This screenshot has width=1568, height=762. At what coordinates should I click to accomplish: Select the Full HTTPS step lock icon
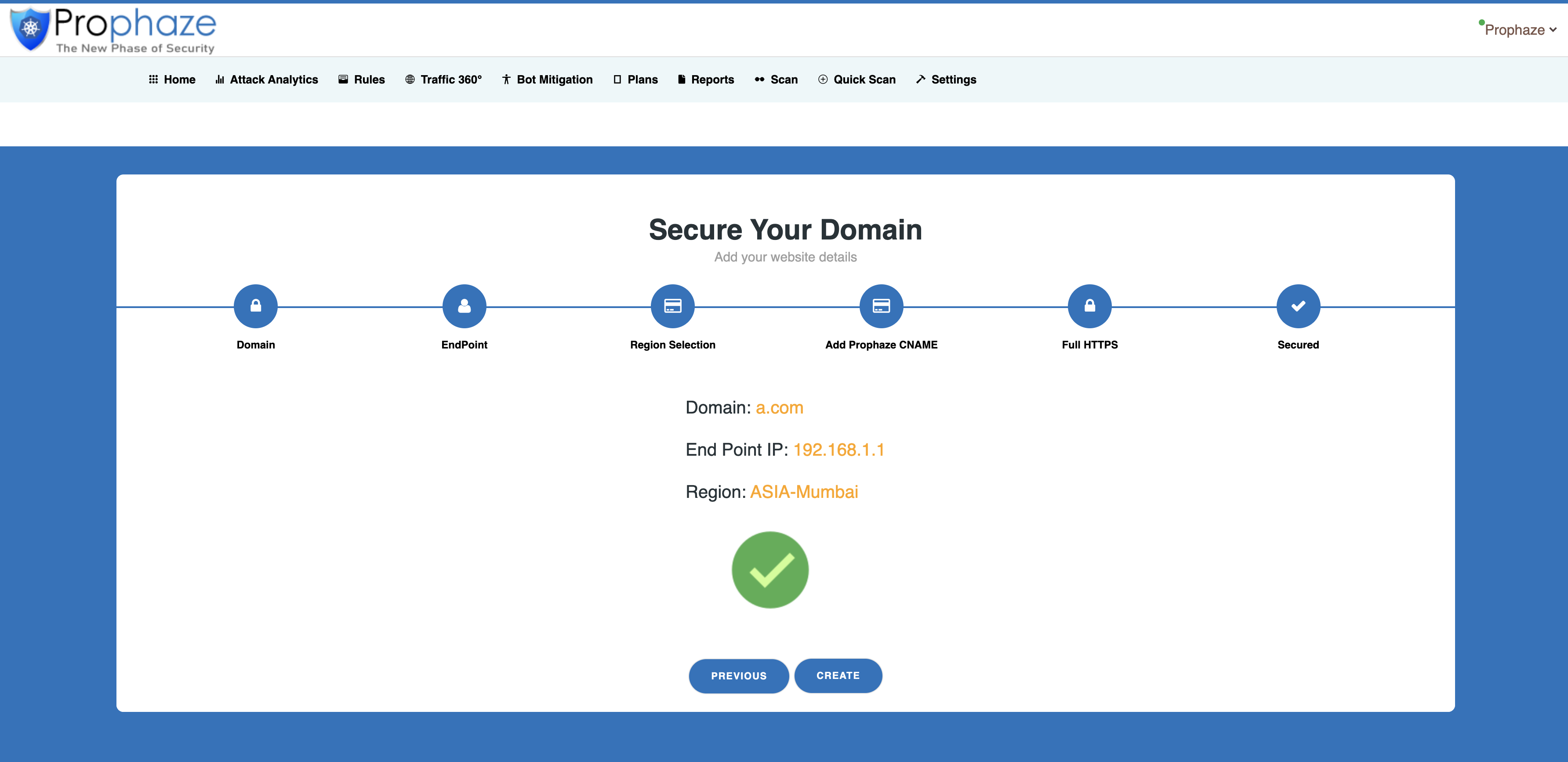pos(1089,306)
